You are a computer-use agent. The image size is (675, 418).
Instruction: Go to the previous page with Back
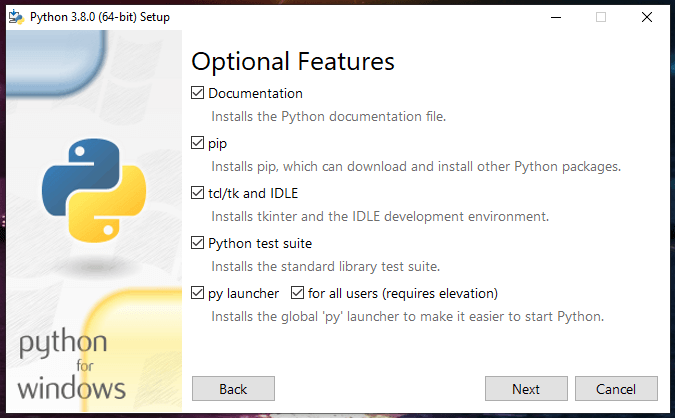[x=233, y=389]
